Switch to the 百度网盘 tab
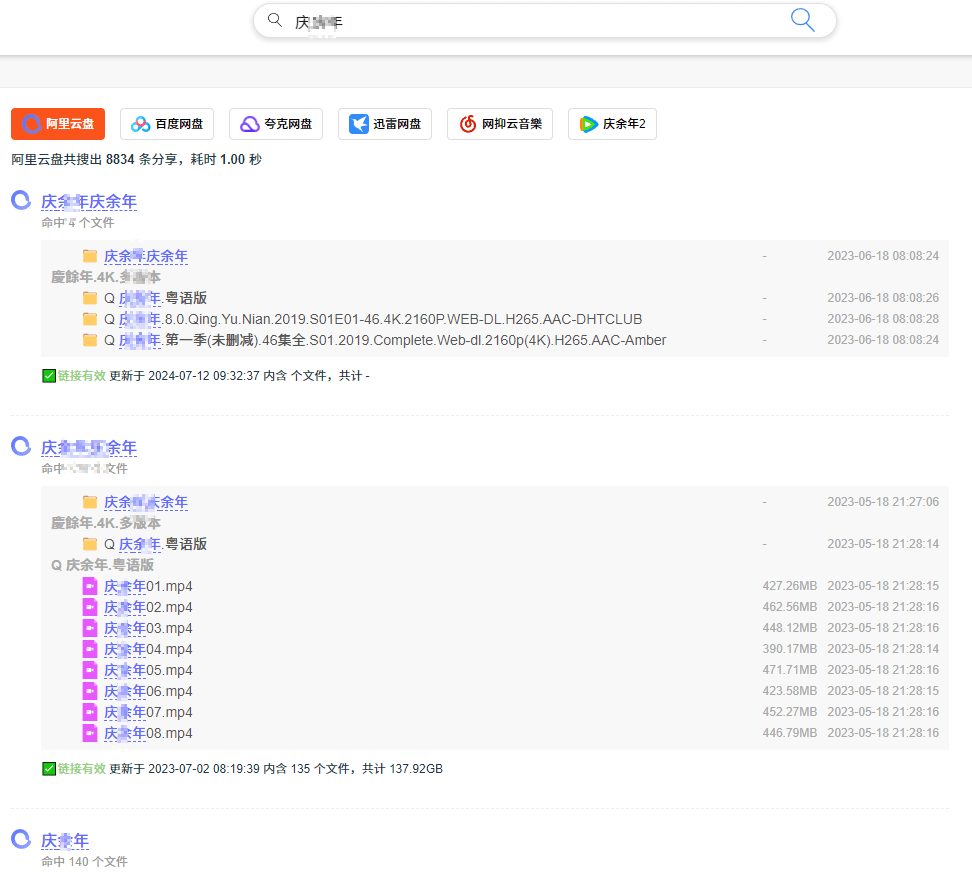This screenshot has width=972, height=874. click(x=167, y=124)
